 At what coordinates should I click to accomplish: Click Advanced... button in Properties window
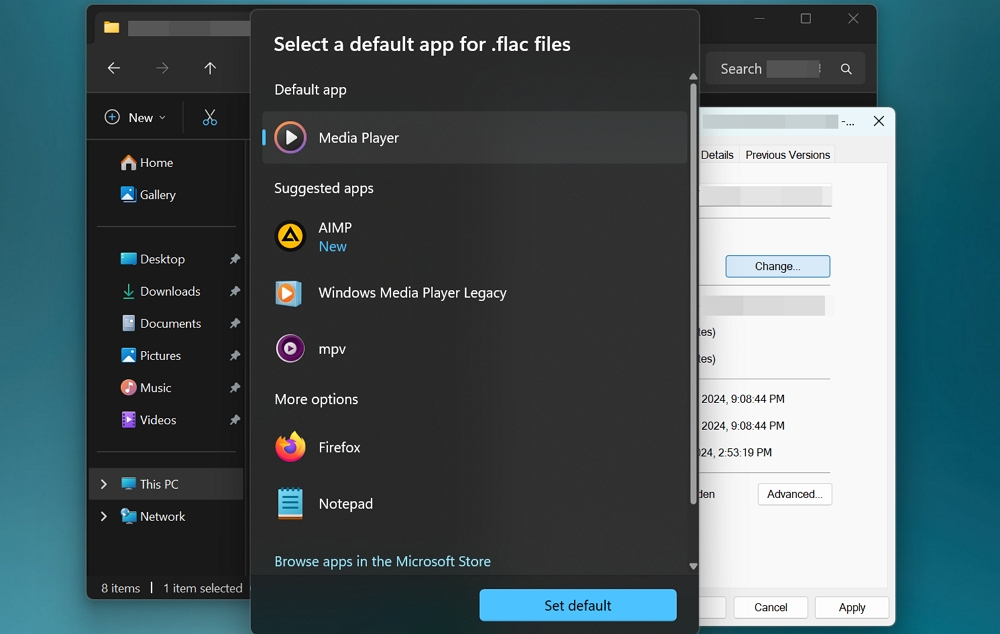795,494
